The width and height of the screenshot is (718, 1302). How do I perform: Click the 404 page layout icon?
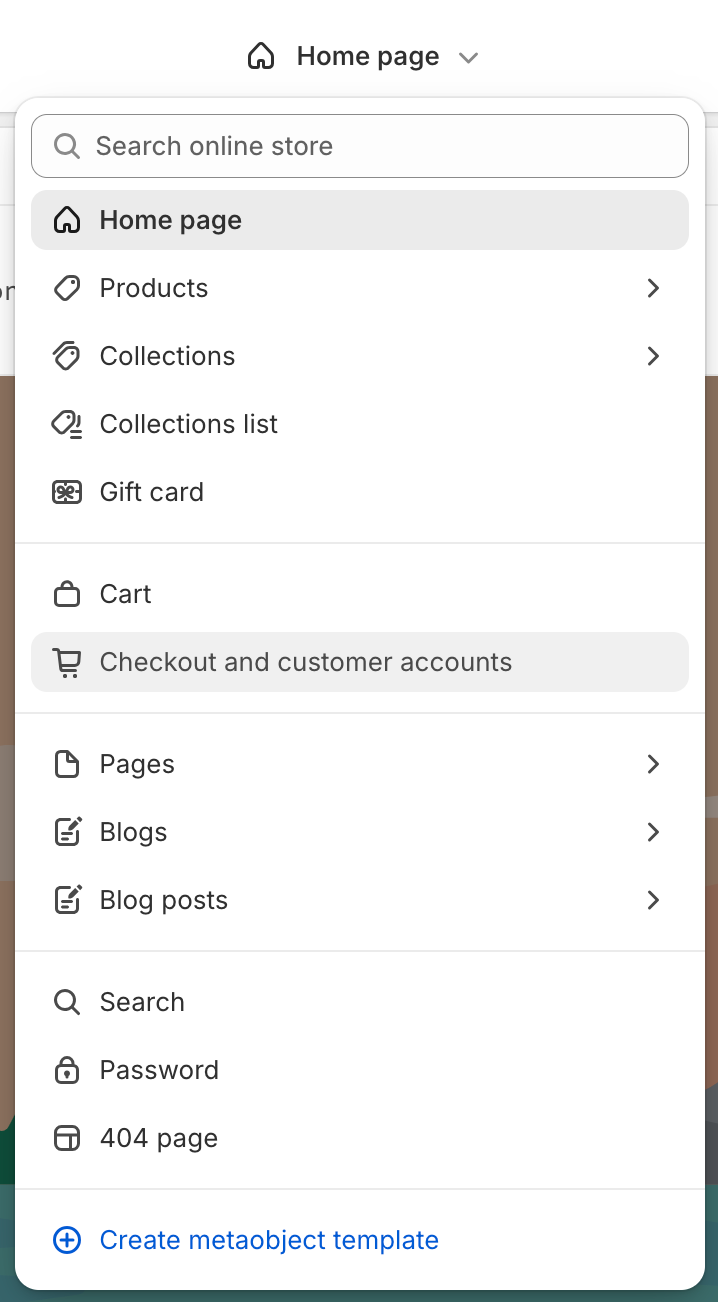pos(67,1138)
